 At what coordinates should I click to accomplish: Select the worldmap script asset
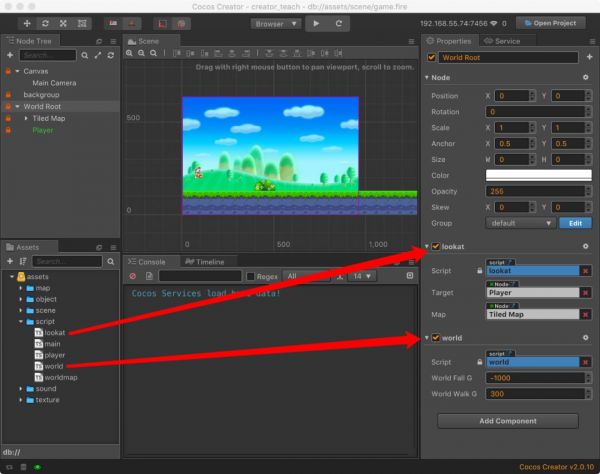(61, 377)
